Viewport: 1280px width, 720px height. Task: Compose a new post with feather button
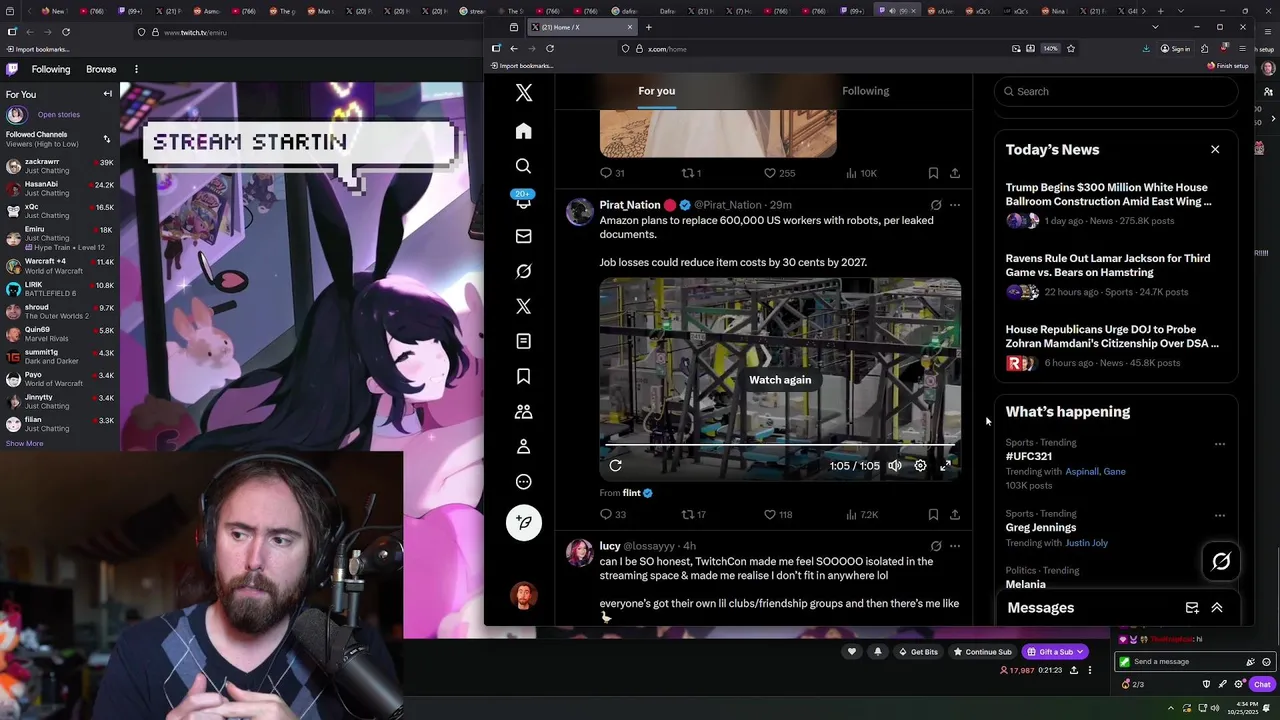click(x=523, y=522)
